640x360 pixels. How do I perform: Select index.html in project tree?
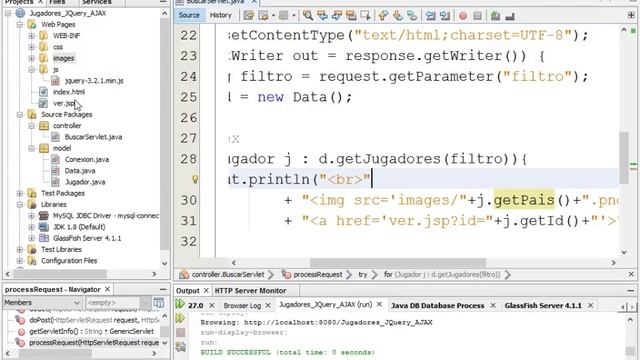click(69, 92)
